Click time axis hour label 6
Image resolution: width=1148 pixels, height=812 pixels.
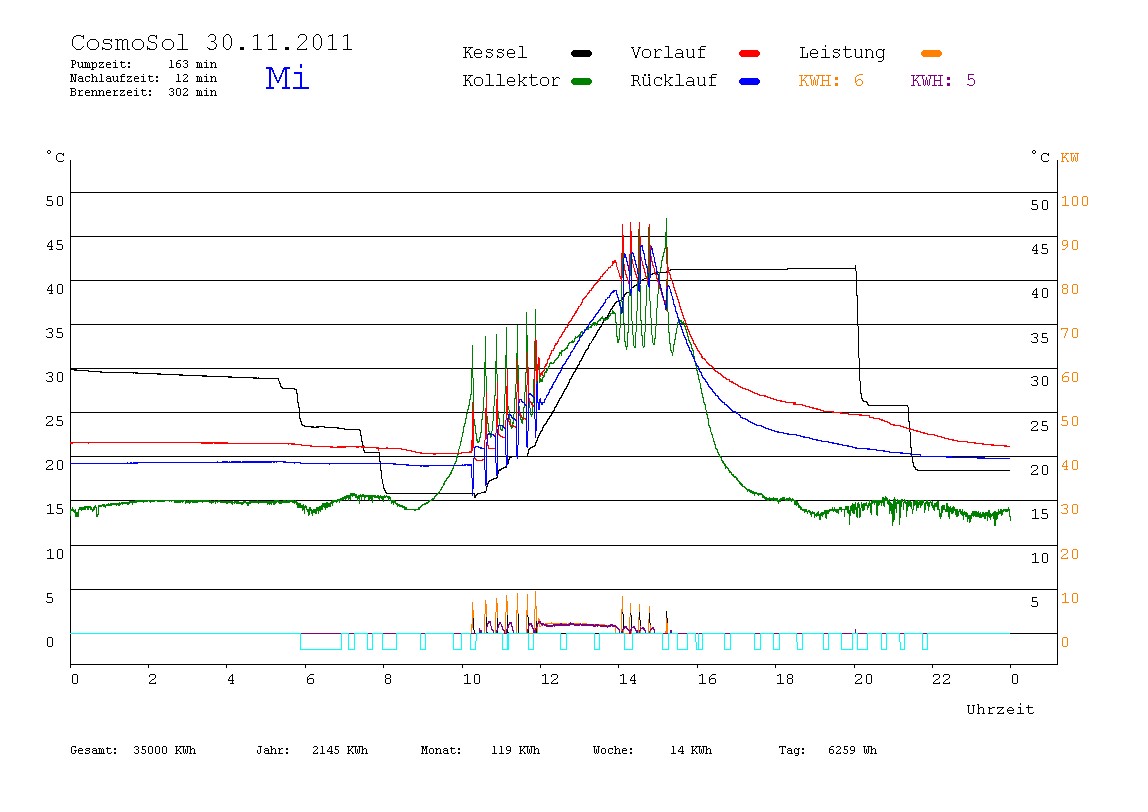310,679
